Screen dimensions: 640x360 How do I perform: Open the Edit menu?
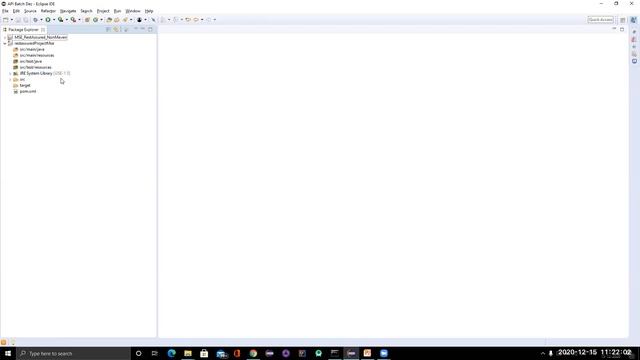click(16, 11)
